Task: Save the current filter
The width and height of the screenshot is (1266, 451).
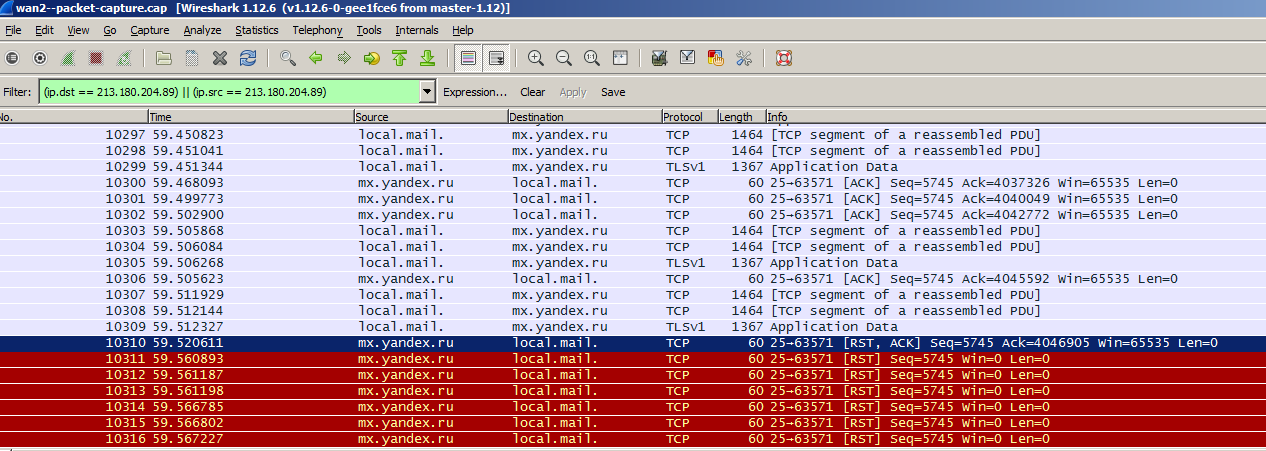Action: [x=613, y=92]
